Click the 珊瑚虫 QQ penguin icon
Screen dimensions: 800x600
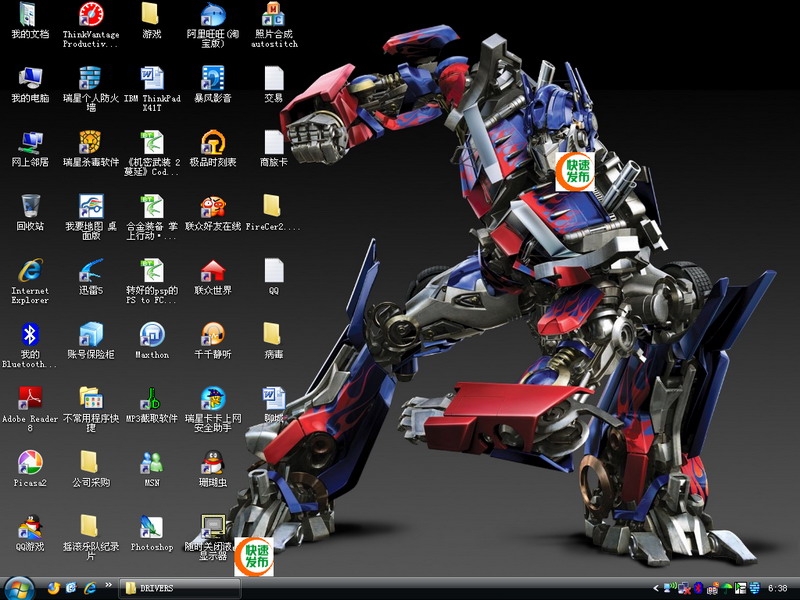coord(213,469)
